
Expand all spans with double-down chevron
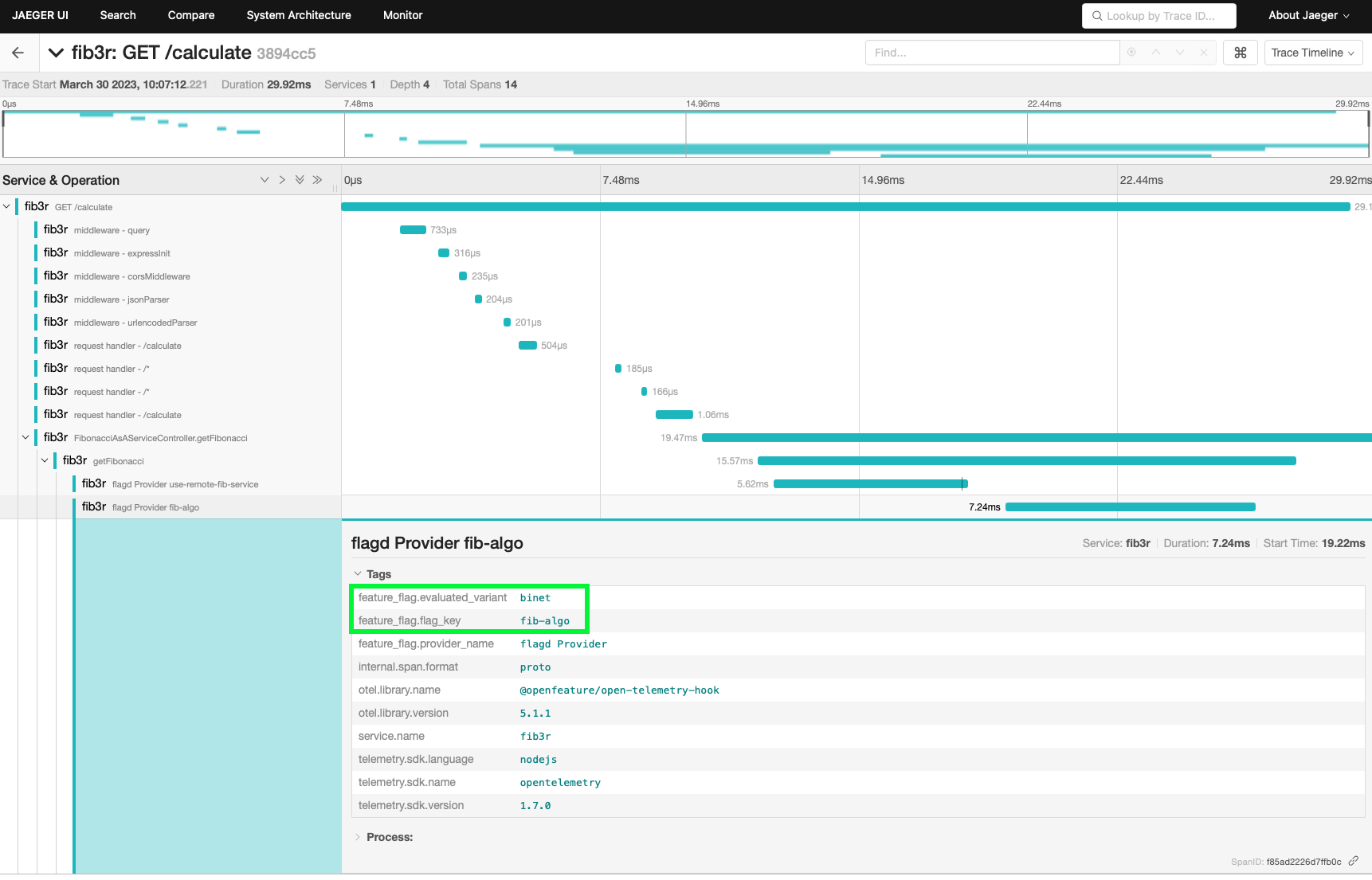pos(300,180)
